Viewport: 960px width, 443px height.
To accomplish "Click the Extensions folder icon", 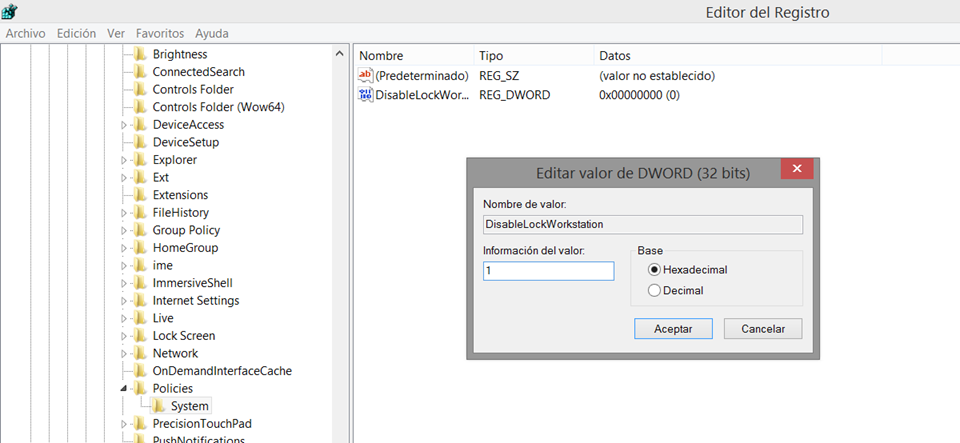I will tap(140, 195).
